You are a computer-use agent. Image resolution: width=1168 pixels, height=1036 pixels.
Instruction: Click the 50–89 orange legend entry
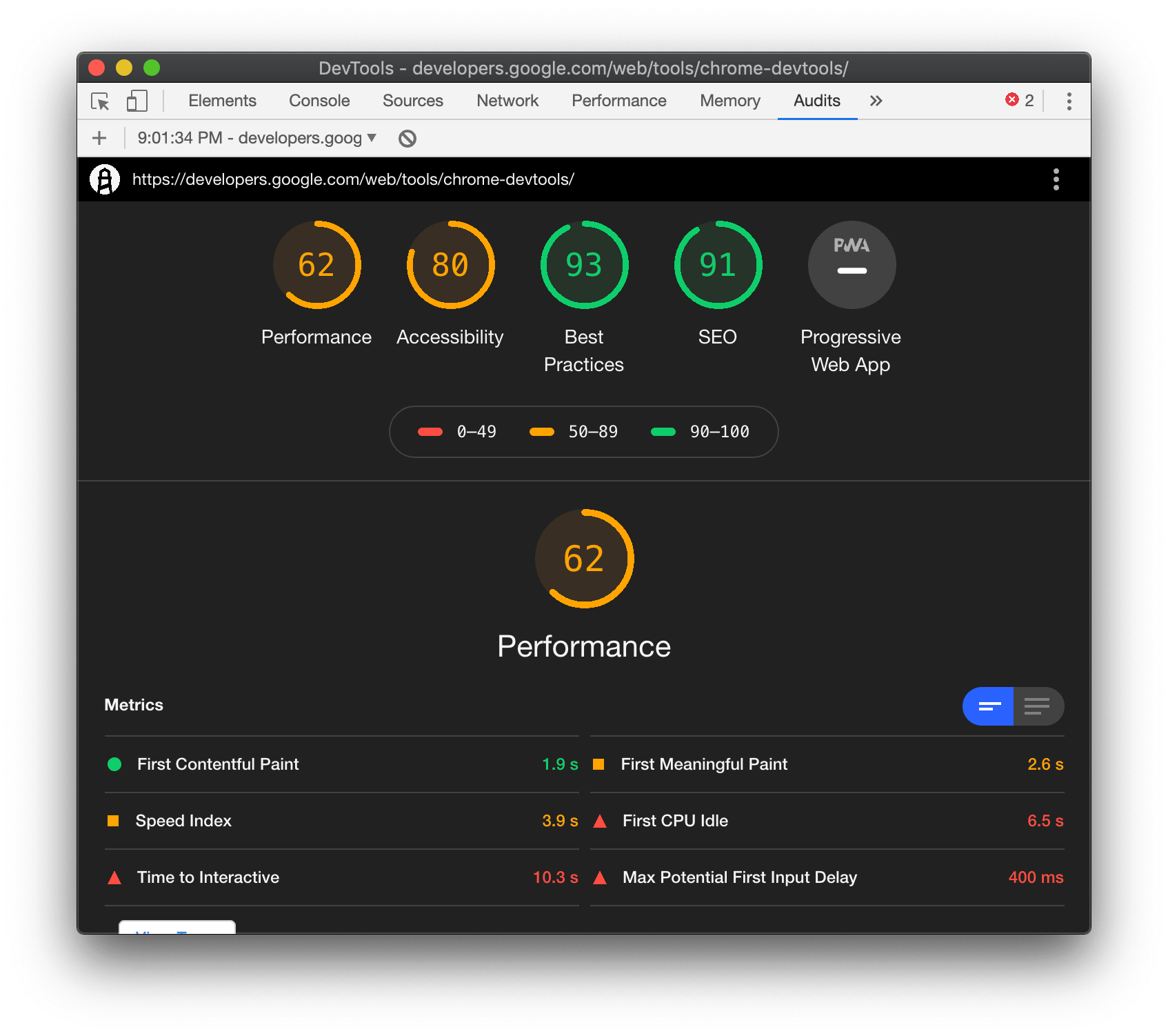tap(574, 432)
